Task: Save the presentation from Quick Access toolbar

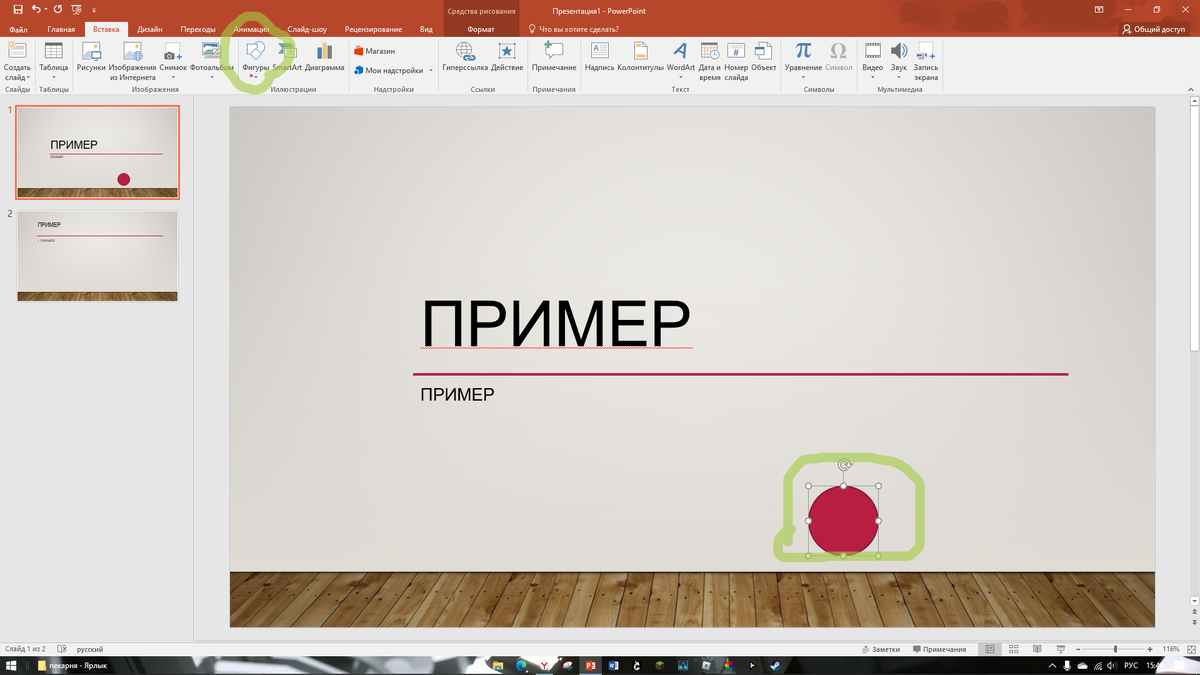Action: (x=17, y=9)
